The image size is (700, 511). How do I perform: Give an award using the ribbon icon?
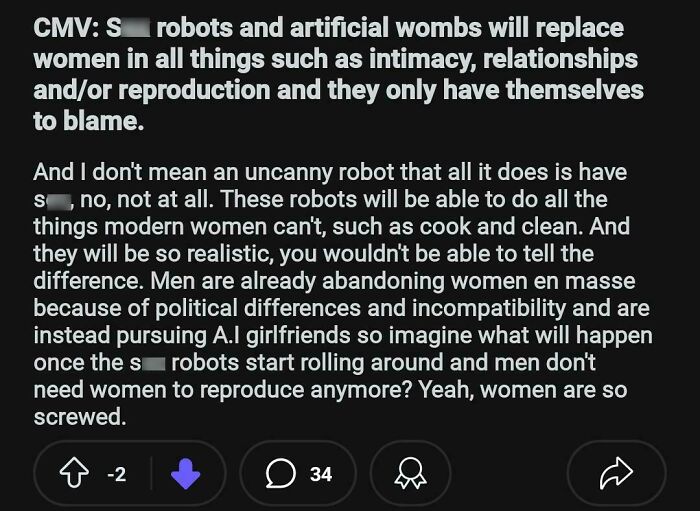click(410, 474)
